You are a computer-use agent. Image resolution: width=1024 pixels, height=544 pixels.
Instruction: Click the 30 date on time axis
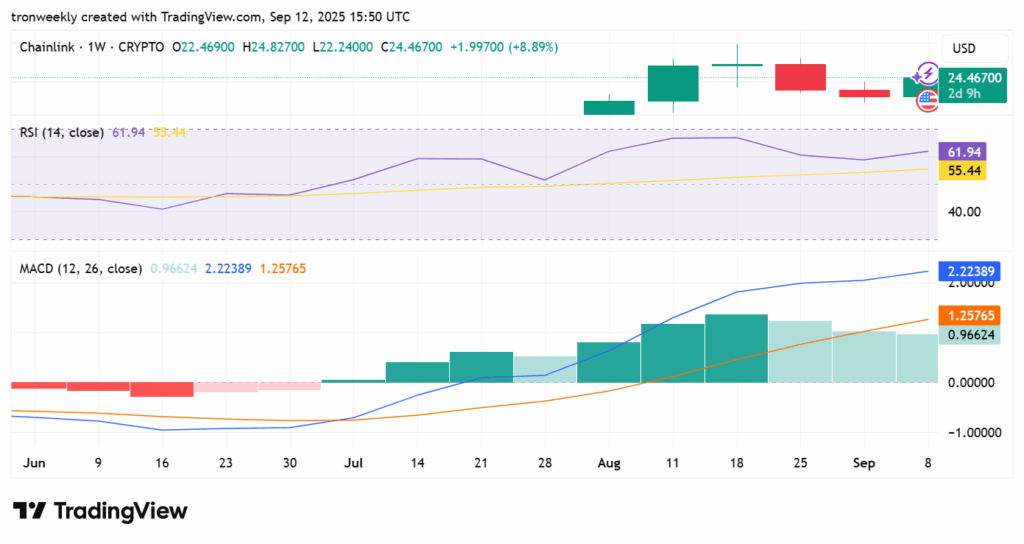coord(289,463)
